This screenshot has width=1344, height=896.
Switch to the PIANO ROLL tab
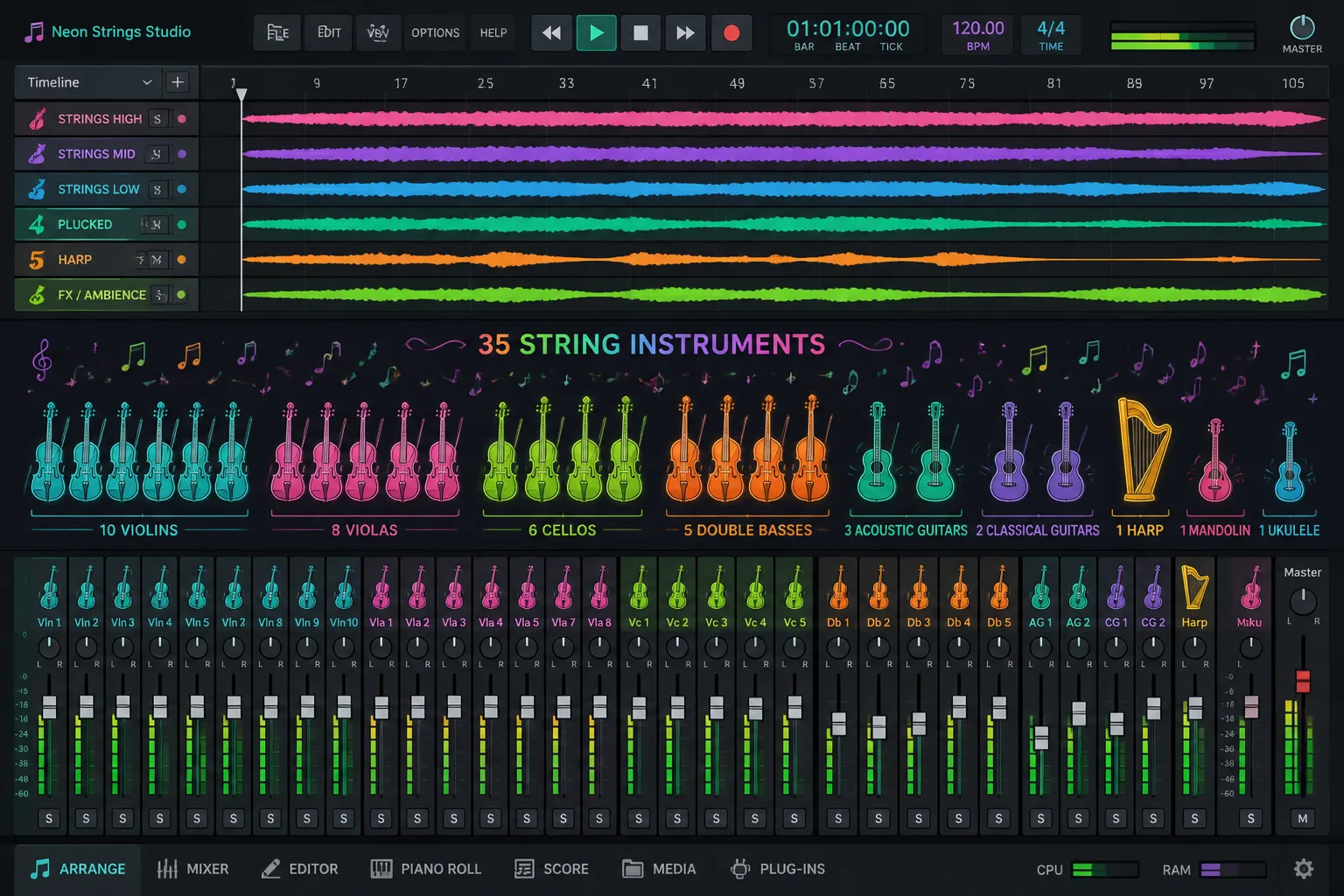pos(426,869)
